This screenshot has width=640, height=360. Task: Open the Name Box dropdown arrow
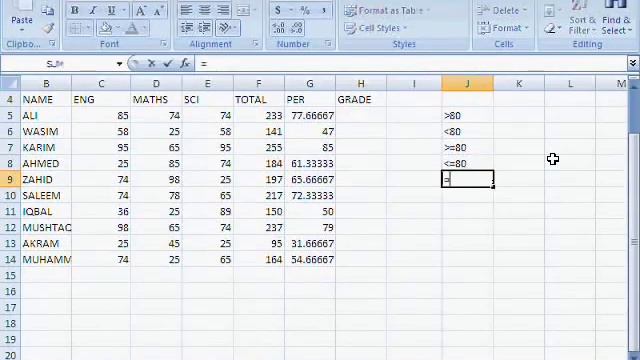119,64
